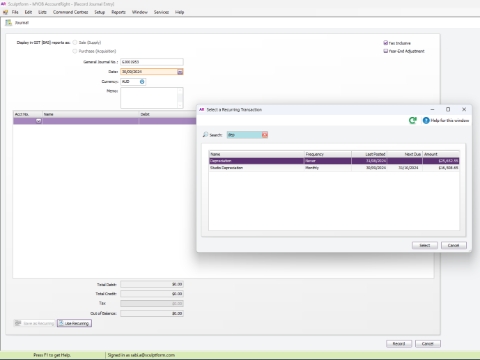480x360 pixels.
Task: Open the File menu
Action: tap(15, 12)
